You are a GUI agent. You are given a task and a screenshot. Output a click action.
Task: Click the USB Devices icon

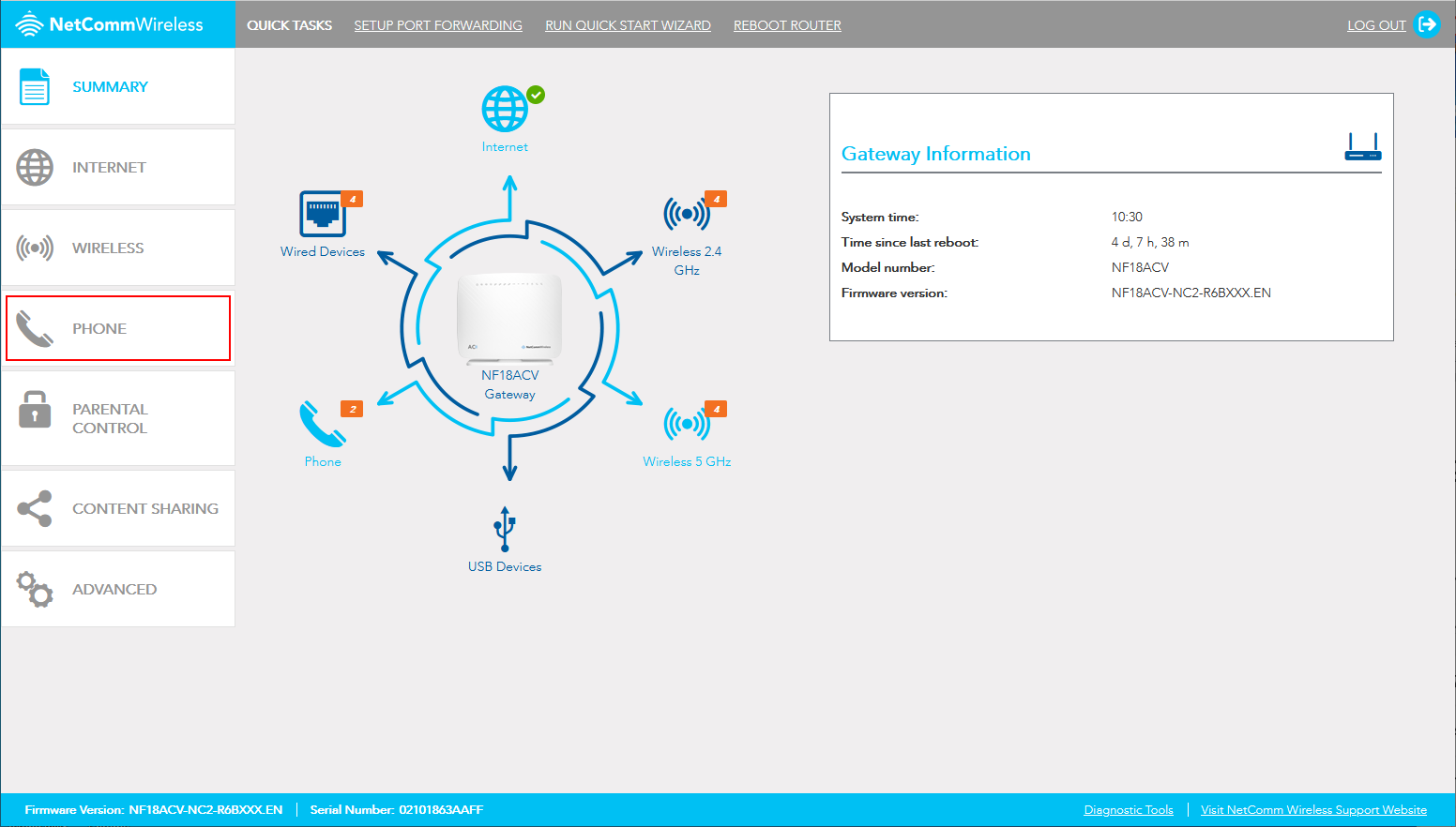pos(505,529)
